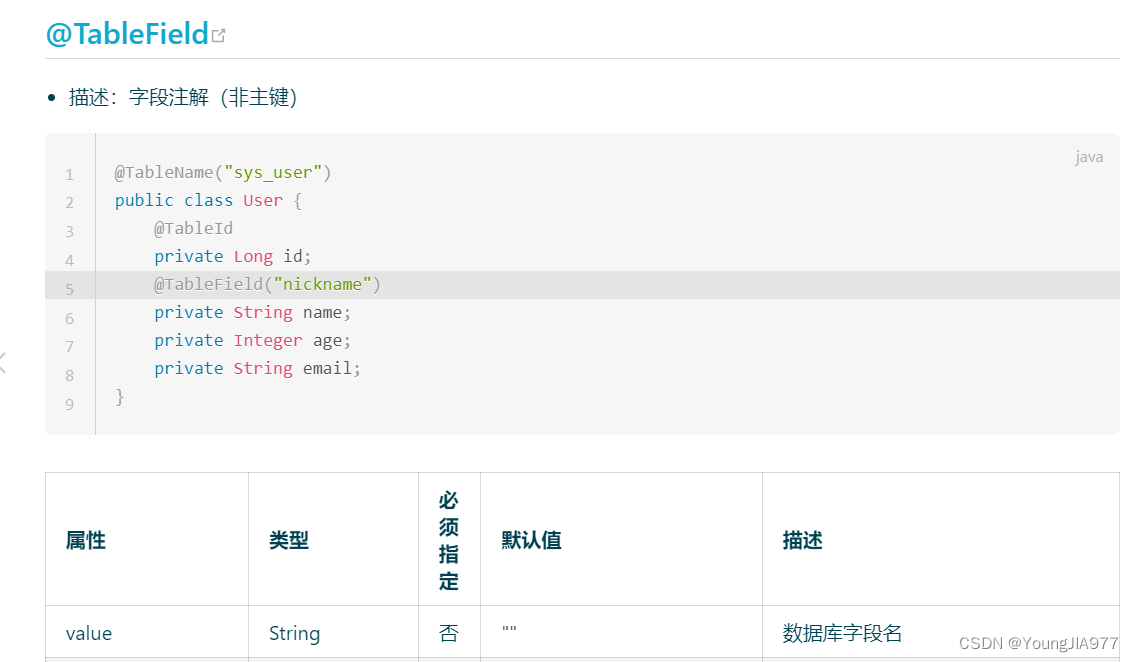Click the "String" type cell in table
This screenshot has height=662, width=1134.
(295, 633)
